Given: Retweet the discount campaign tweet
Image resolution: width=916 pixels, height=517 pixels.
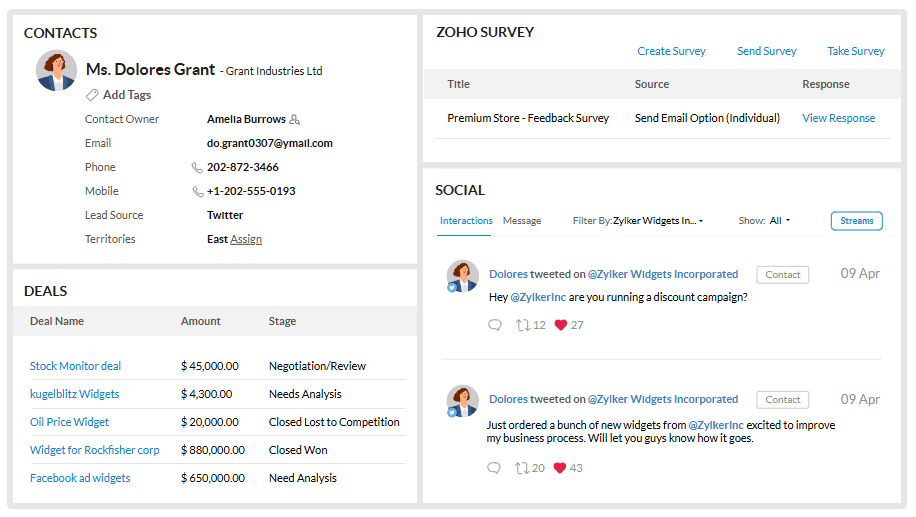Looking at the screenshot, I should click(x=522, y=325).
